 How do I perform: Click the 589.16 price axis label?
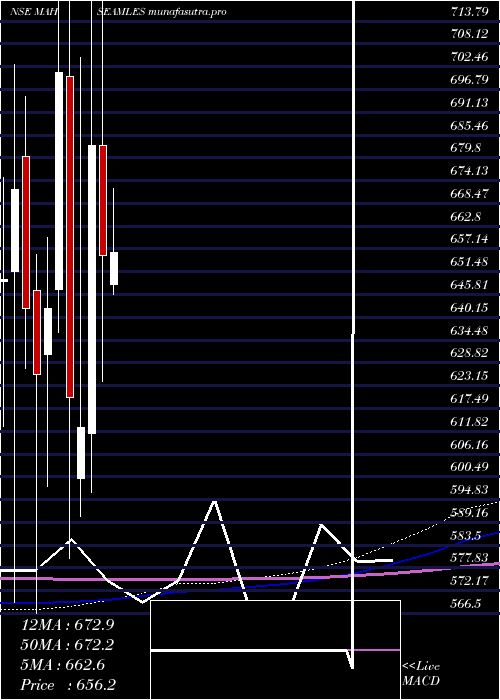(x=470, y=512)
